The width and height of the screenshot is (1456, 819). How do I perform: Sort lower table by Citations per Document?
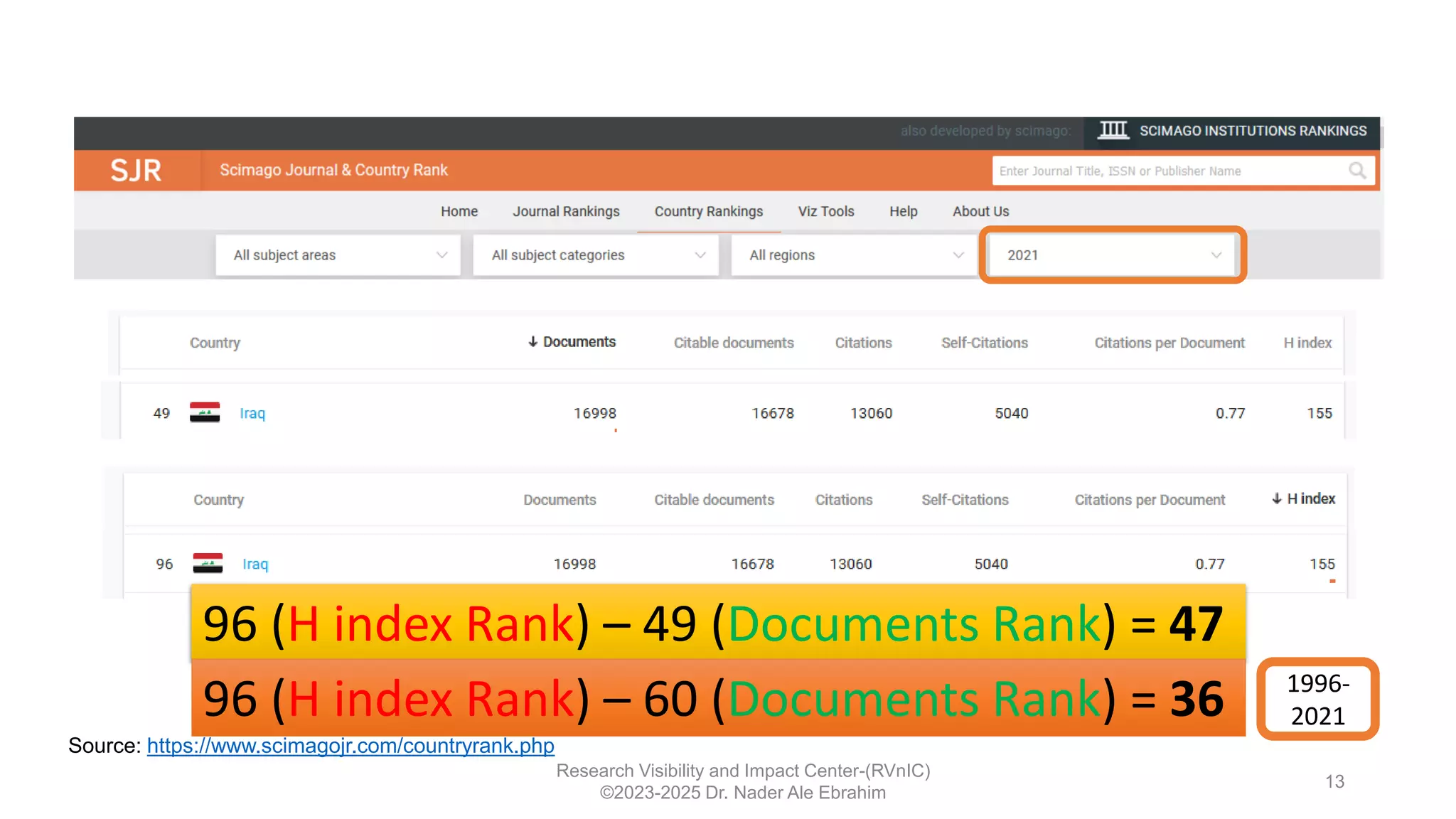(x=1150, y=500)
